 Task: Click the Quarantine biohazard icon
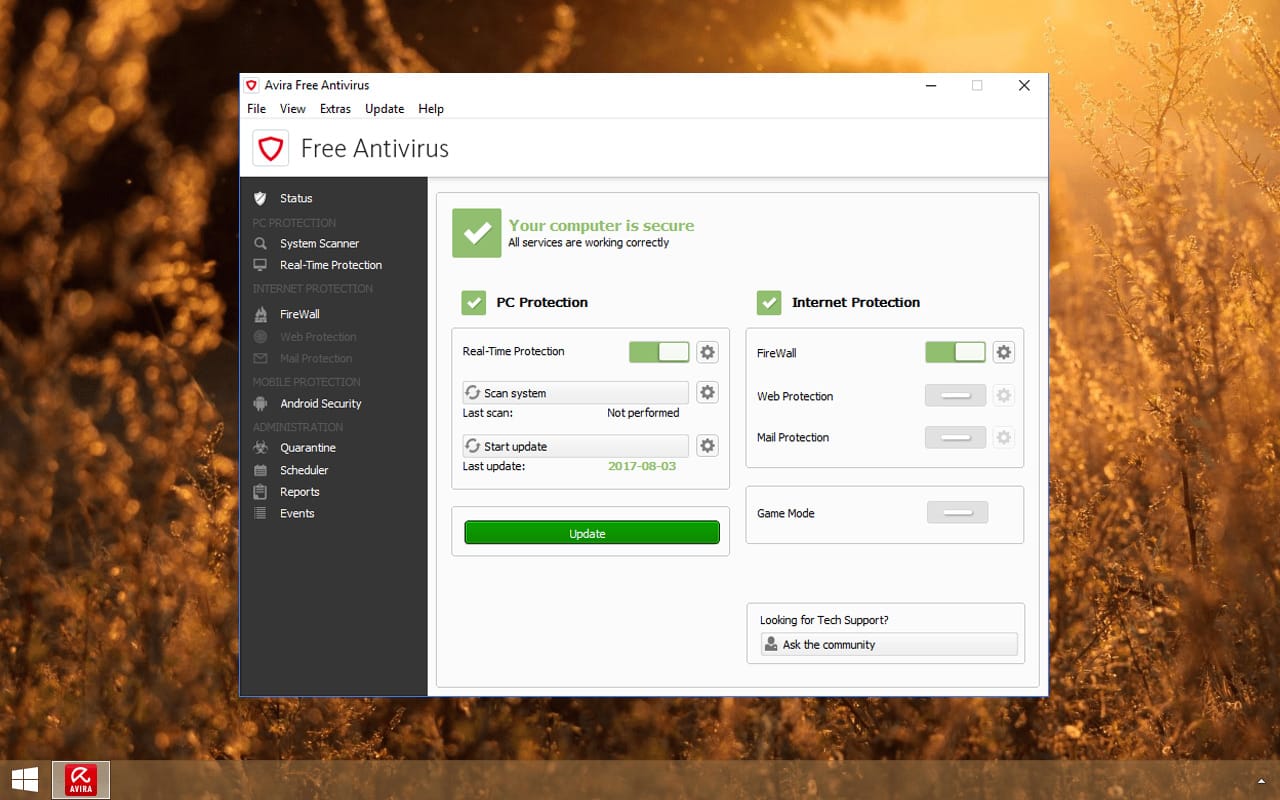pos(260,448)
